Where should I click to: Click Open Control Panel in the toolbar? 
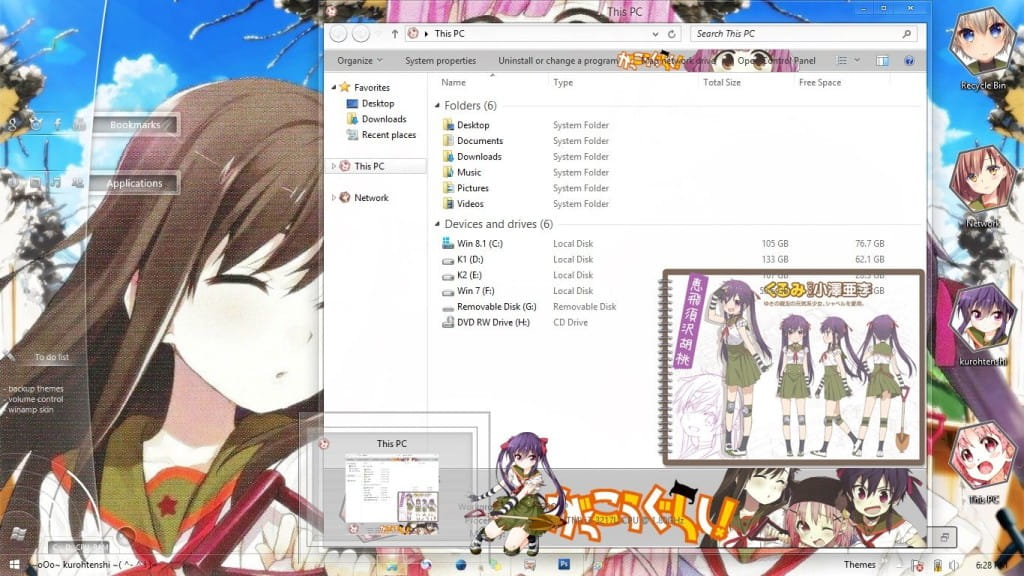pyautogui.click(x=778, y=60)
